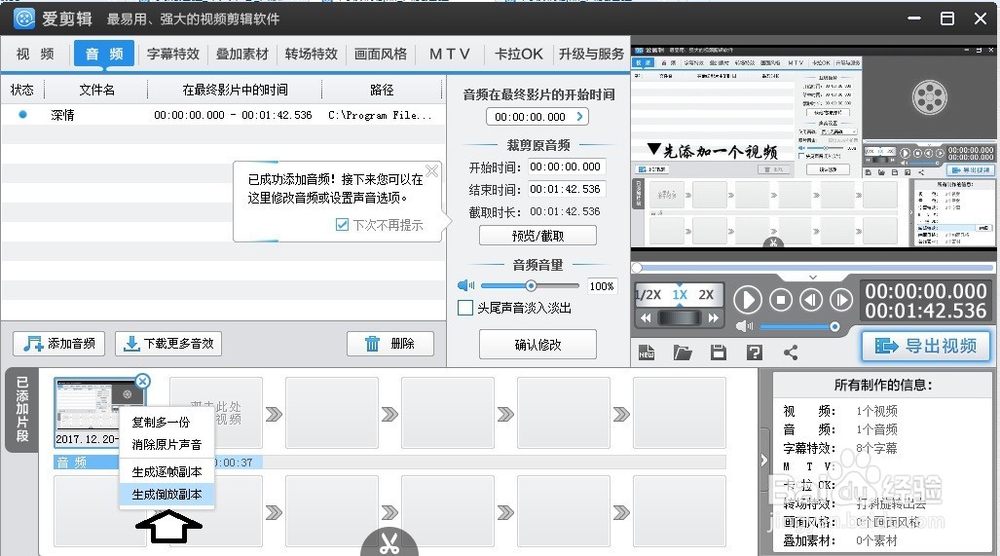
Task: Click the audio volume speaker icon
Action: (x=466, y=286)
